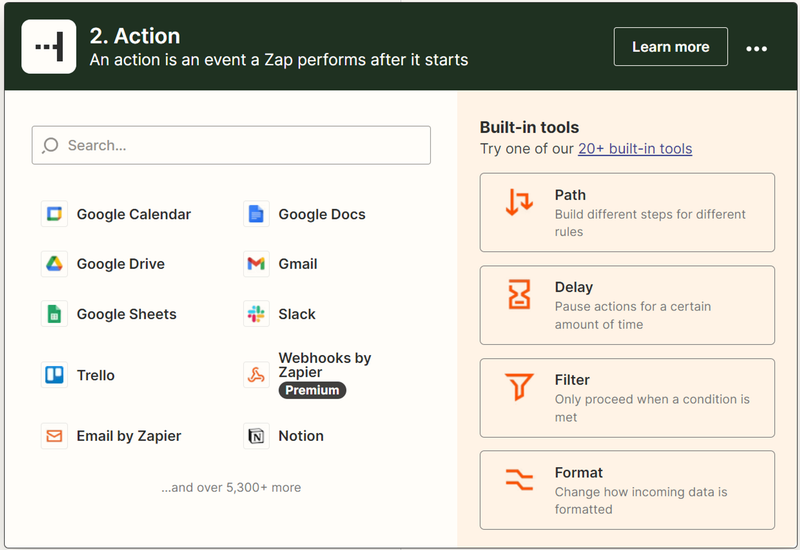
Task: Click the Google Calendar app icon
Action: click(x=54, y=214)
